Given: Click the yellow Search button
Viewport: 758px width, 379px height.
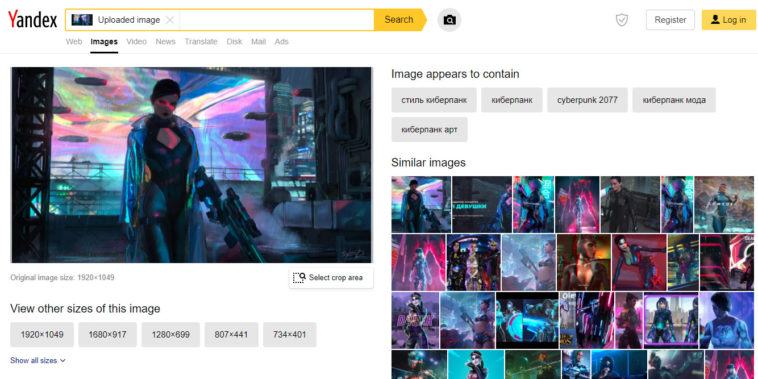Looking at the screenshot, I should coord(399,20).
